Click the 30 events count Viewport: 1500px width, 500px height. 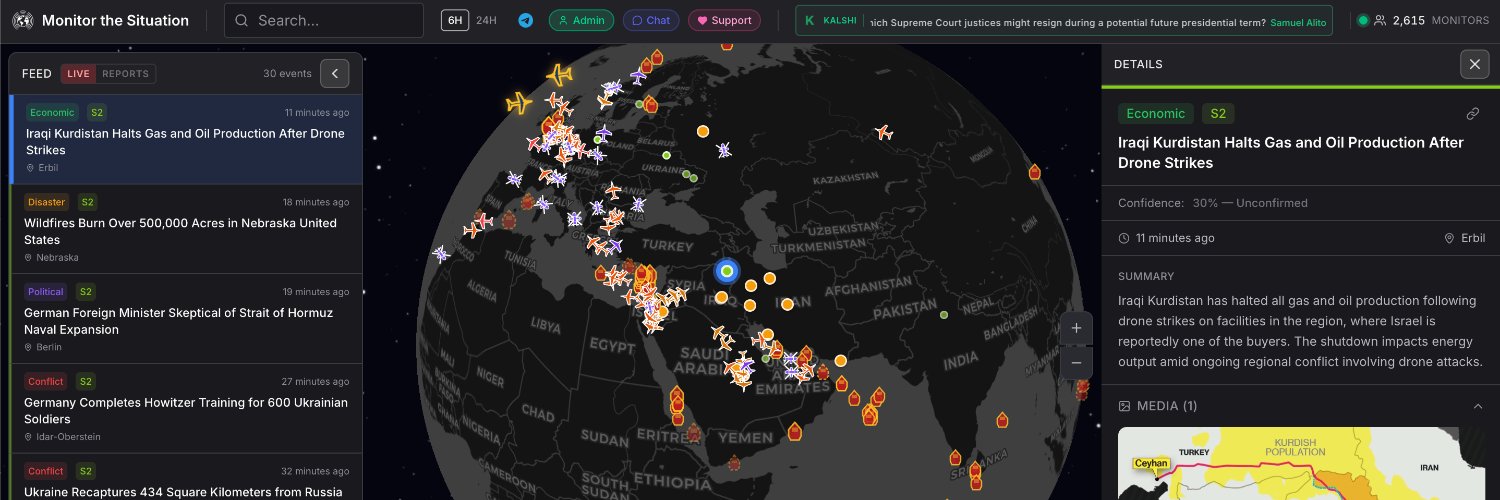(287, 73)
